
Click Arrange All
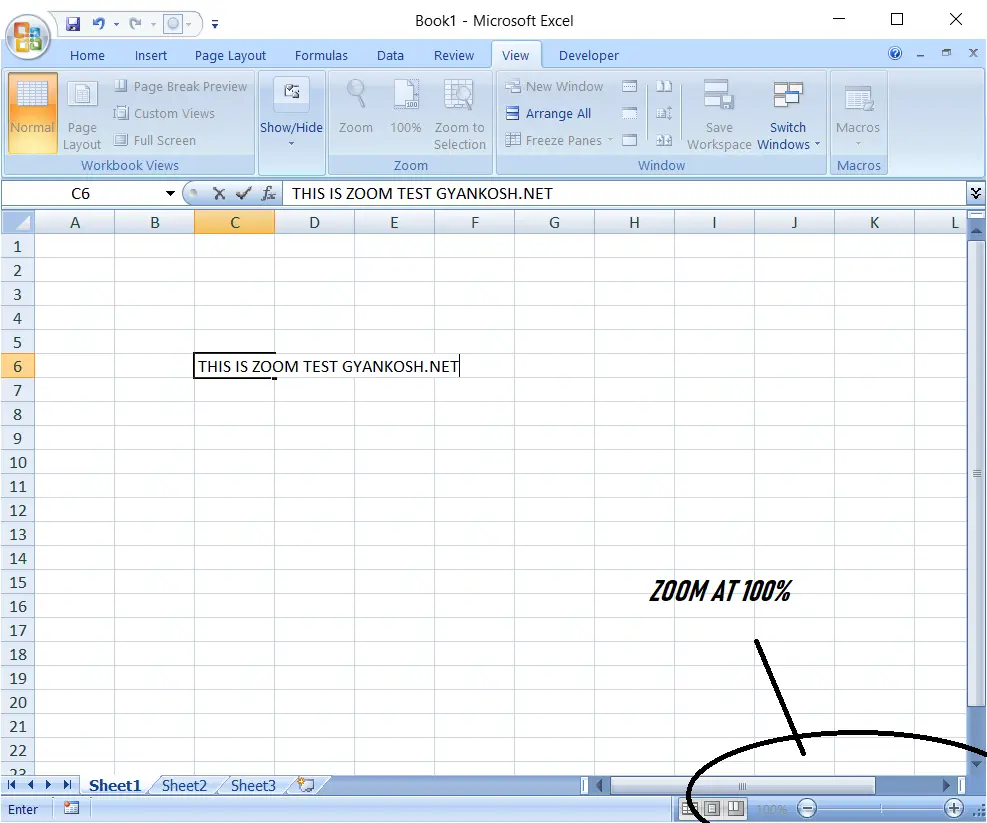tap(548, 113)
